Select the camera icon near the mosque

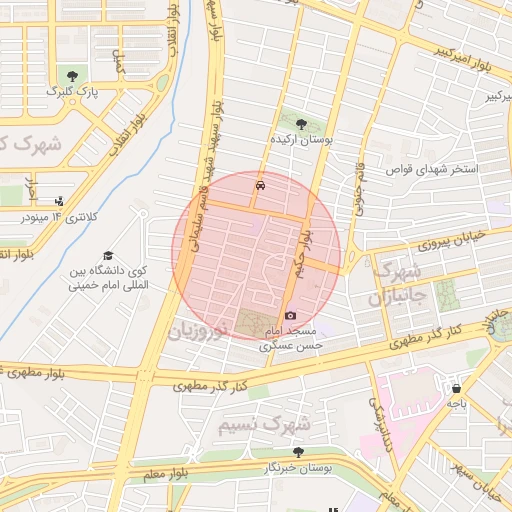290,315
